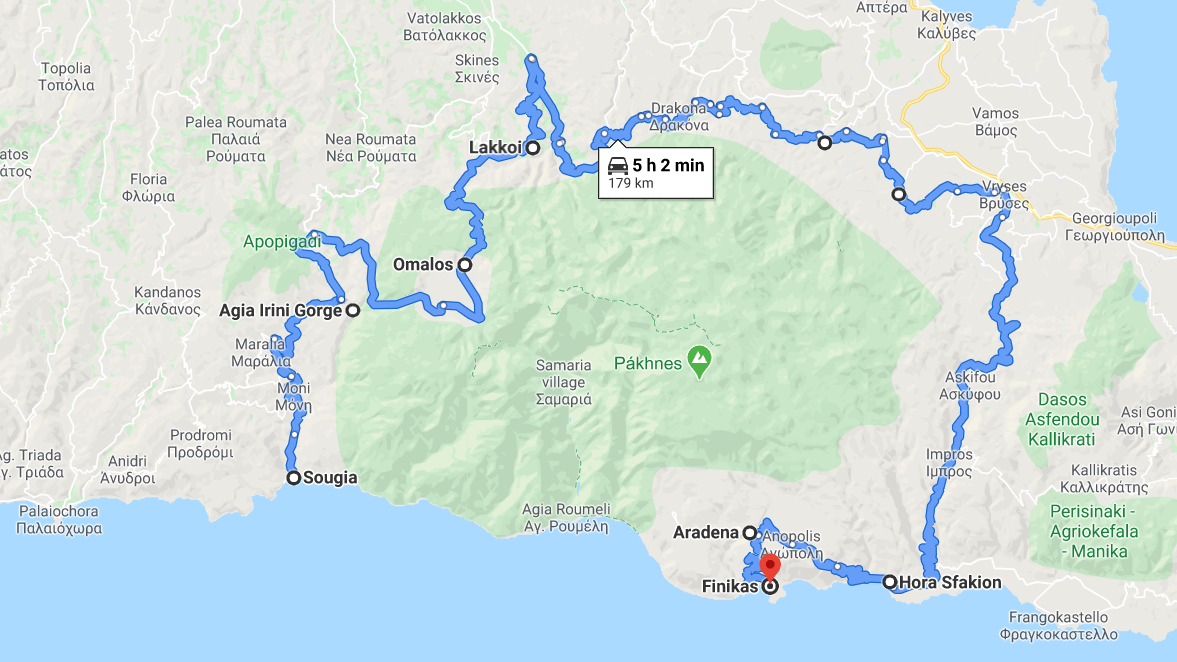Select the Lakkoi waypoint circle marker
The height and width of the screenshot is (662, 1177).
click(533, 148)
